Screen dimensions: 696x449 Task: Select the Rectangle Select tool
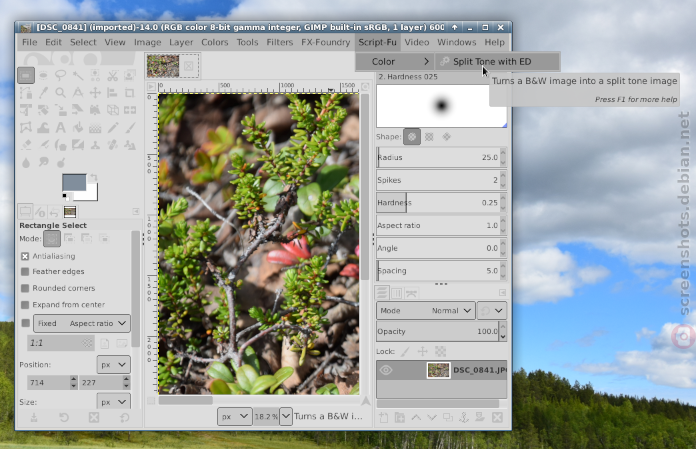[x=26, y=75]
